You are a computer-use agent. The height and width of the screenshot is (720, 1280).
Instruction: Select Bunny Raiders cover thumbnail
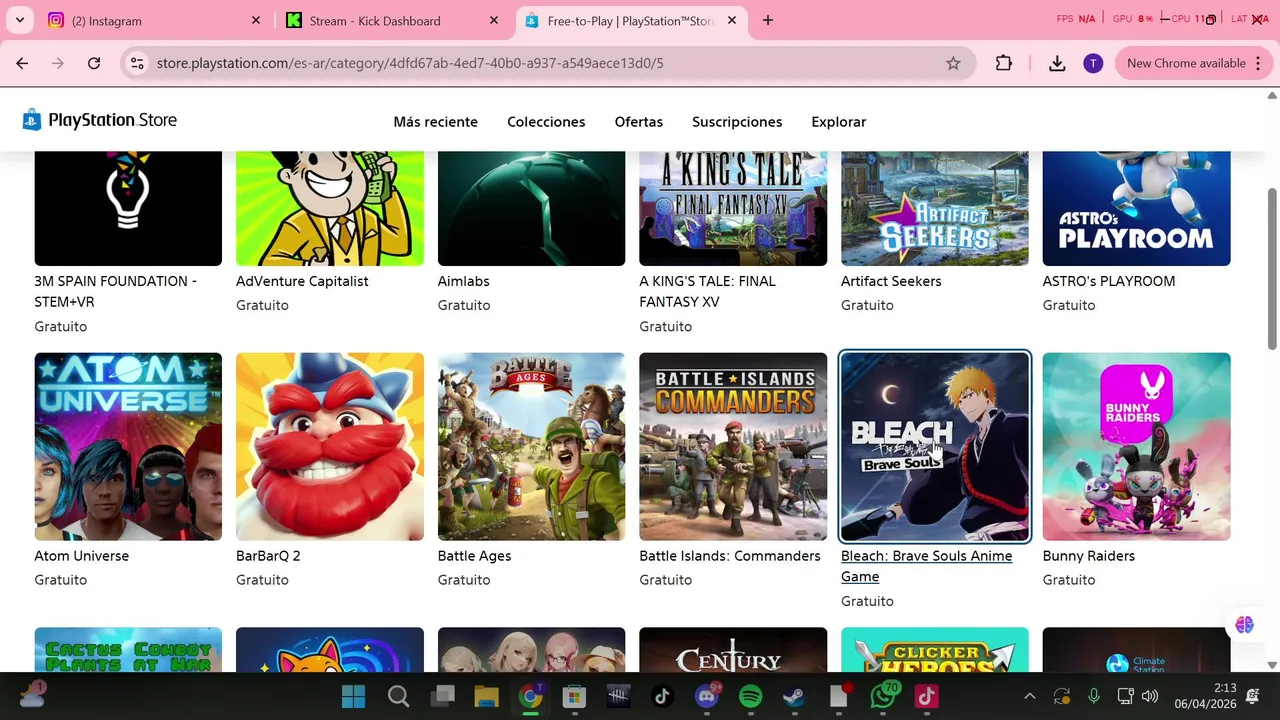[1137, 446]
